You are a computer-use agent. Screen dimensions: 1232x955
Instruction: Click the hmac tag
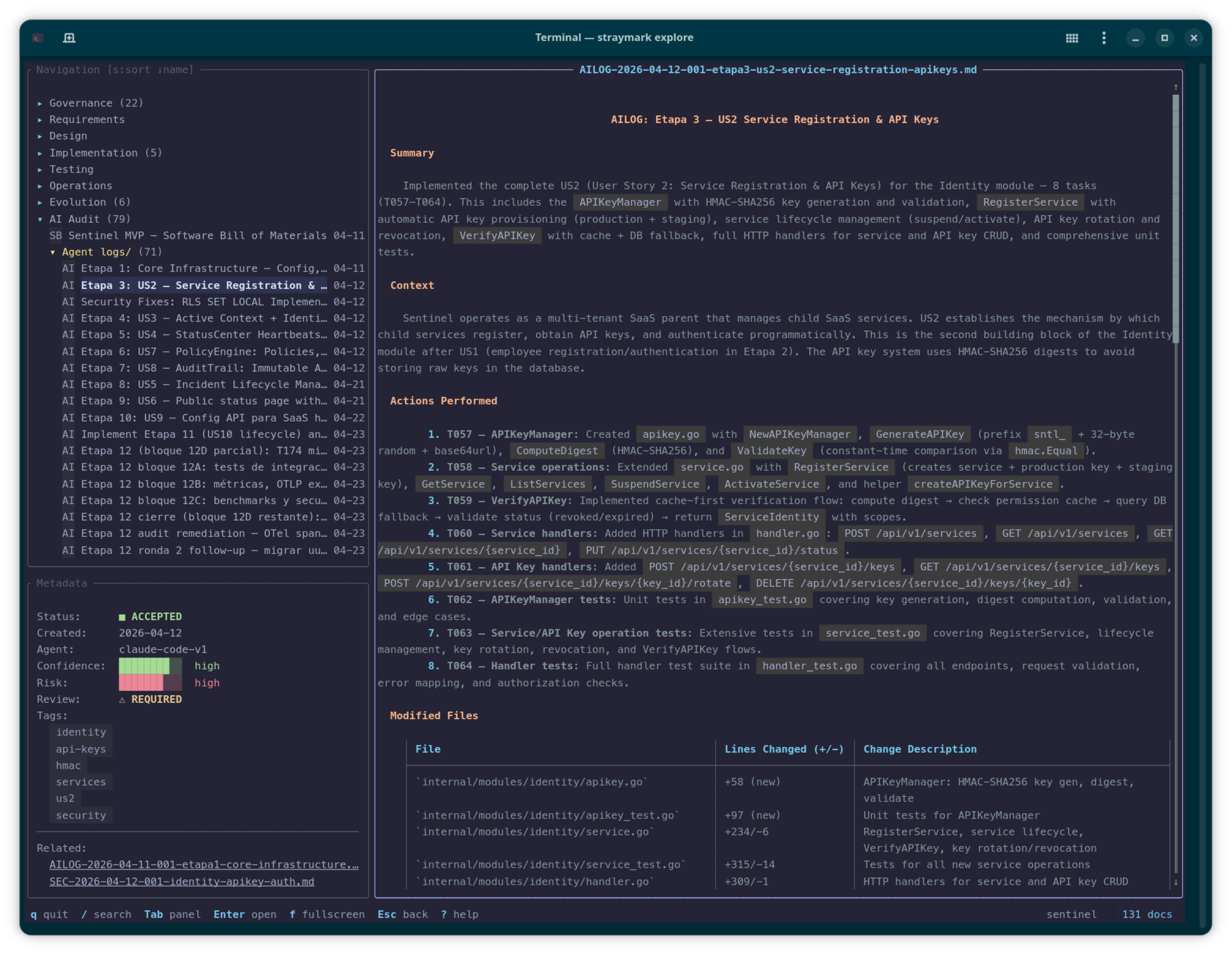coord(68,765)
